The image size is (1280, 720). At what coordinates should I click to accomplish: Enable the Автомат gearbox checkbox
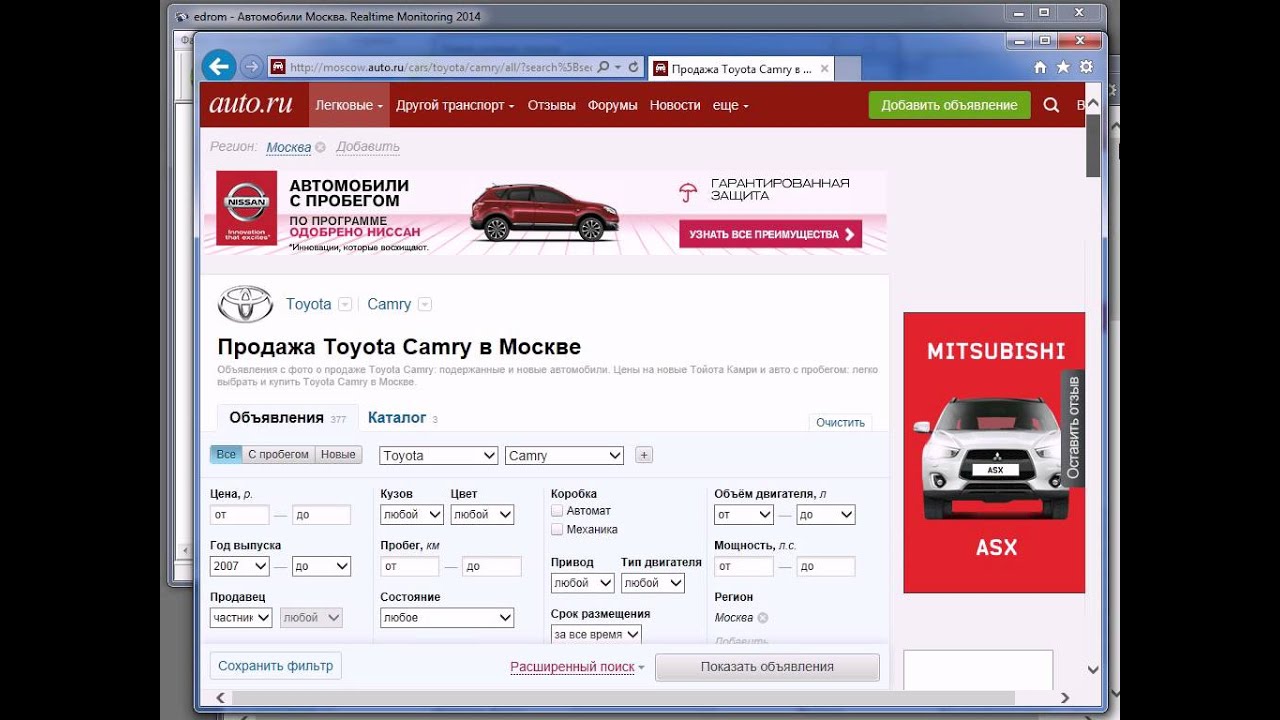click(557, 510)
